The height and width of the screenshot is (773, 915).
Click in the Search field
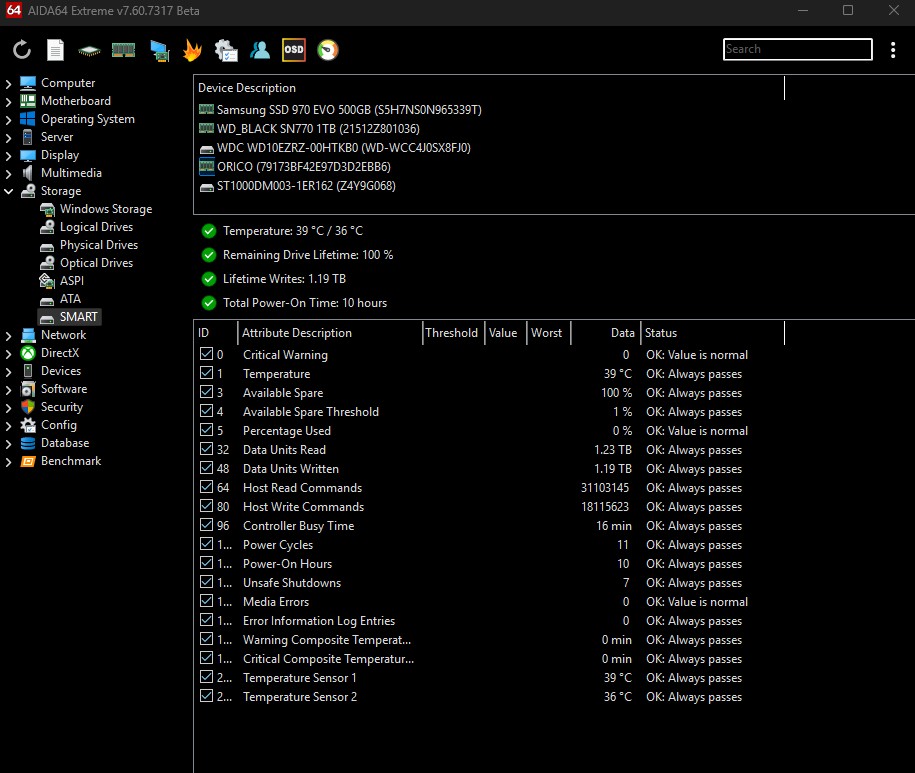coord(798,49)
